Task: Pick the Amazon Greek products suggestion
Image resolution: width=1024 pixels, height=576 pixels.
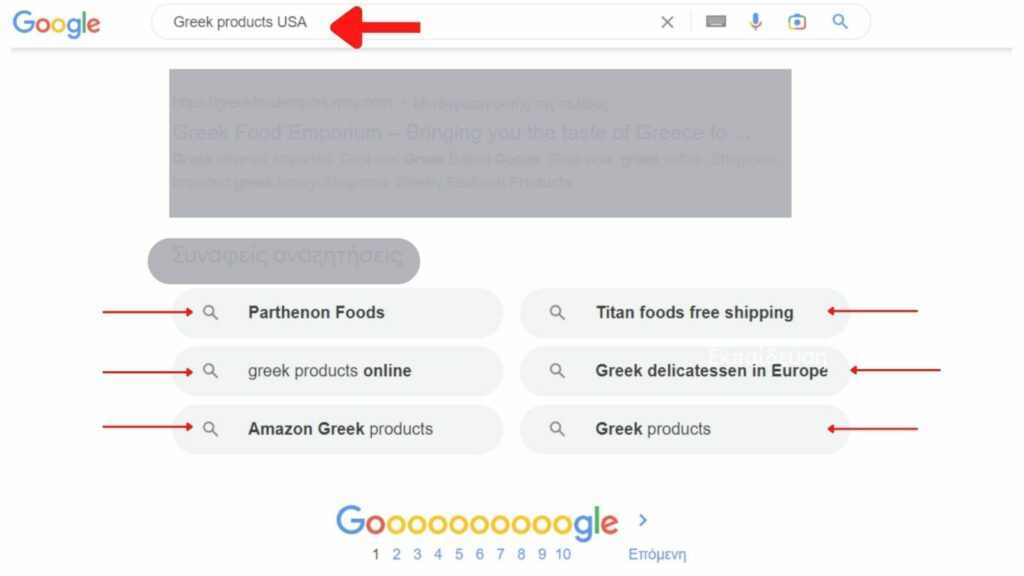Action: tap(338, 429)
